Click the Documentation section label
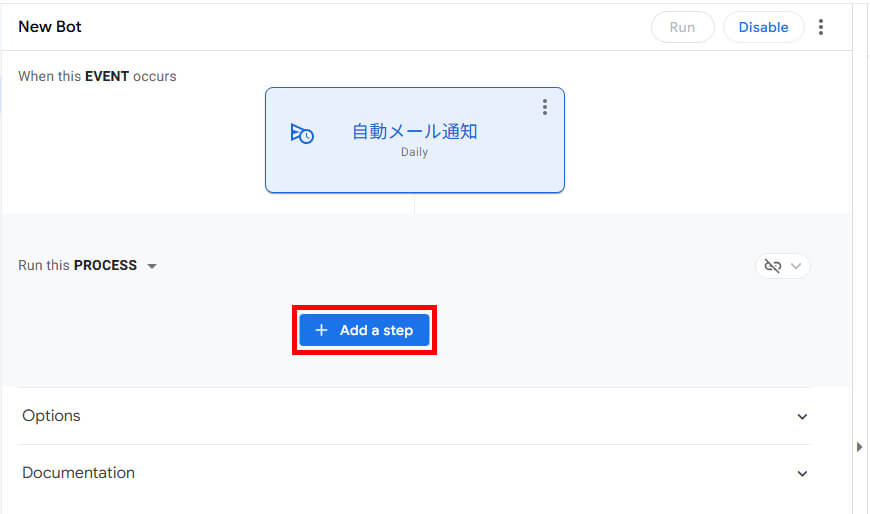Image resolution: width=870 pixels, height=514 pixels. point(78,473)
